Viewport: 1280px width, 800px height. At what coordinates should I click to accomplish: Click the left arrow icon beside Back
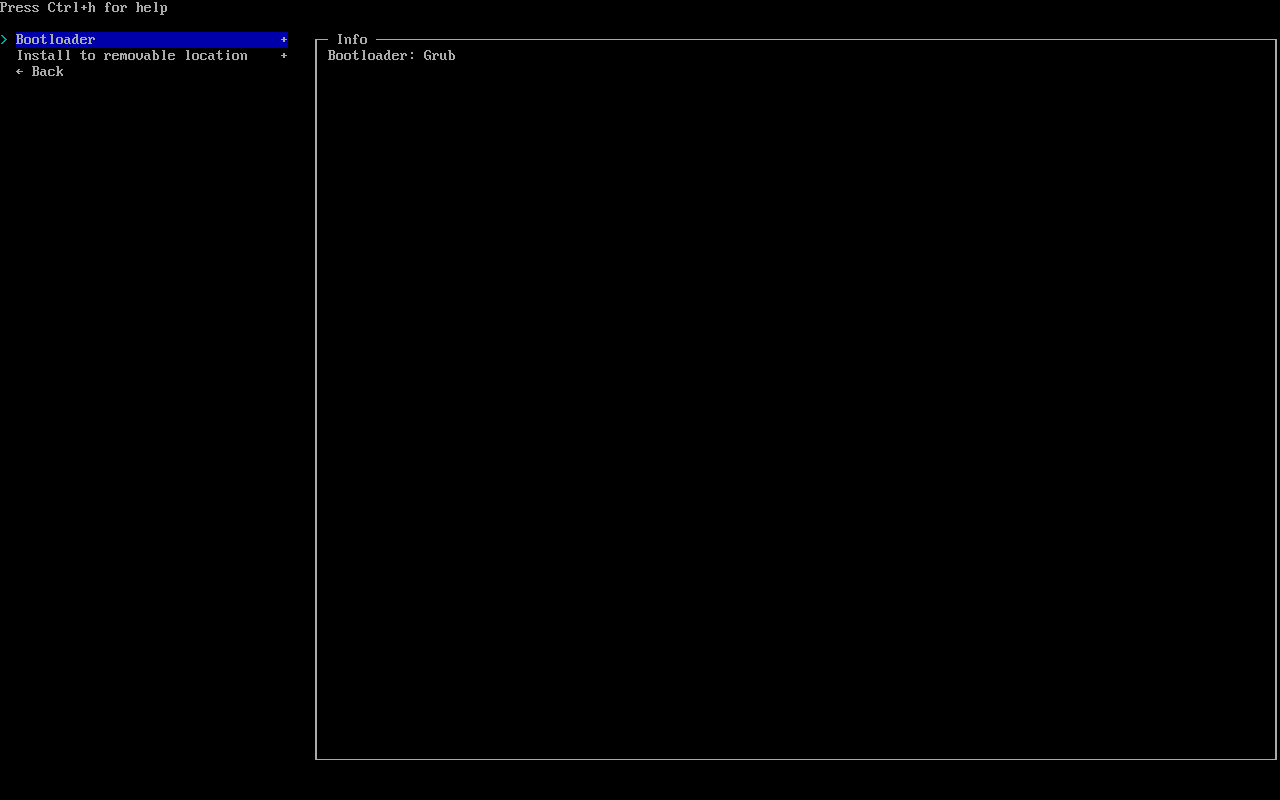coord(20,72)
